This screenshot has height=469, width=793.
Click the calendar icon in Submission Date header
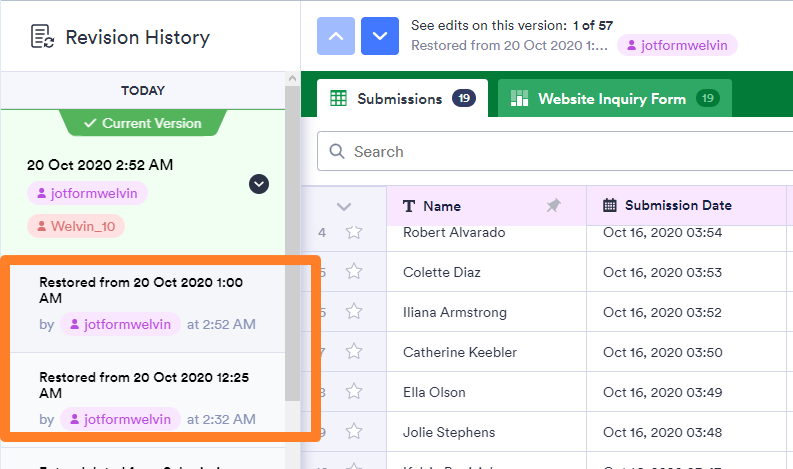click(610, 206)
